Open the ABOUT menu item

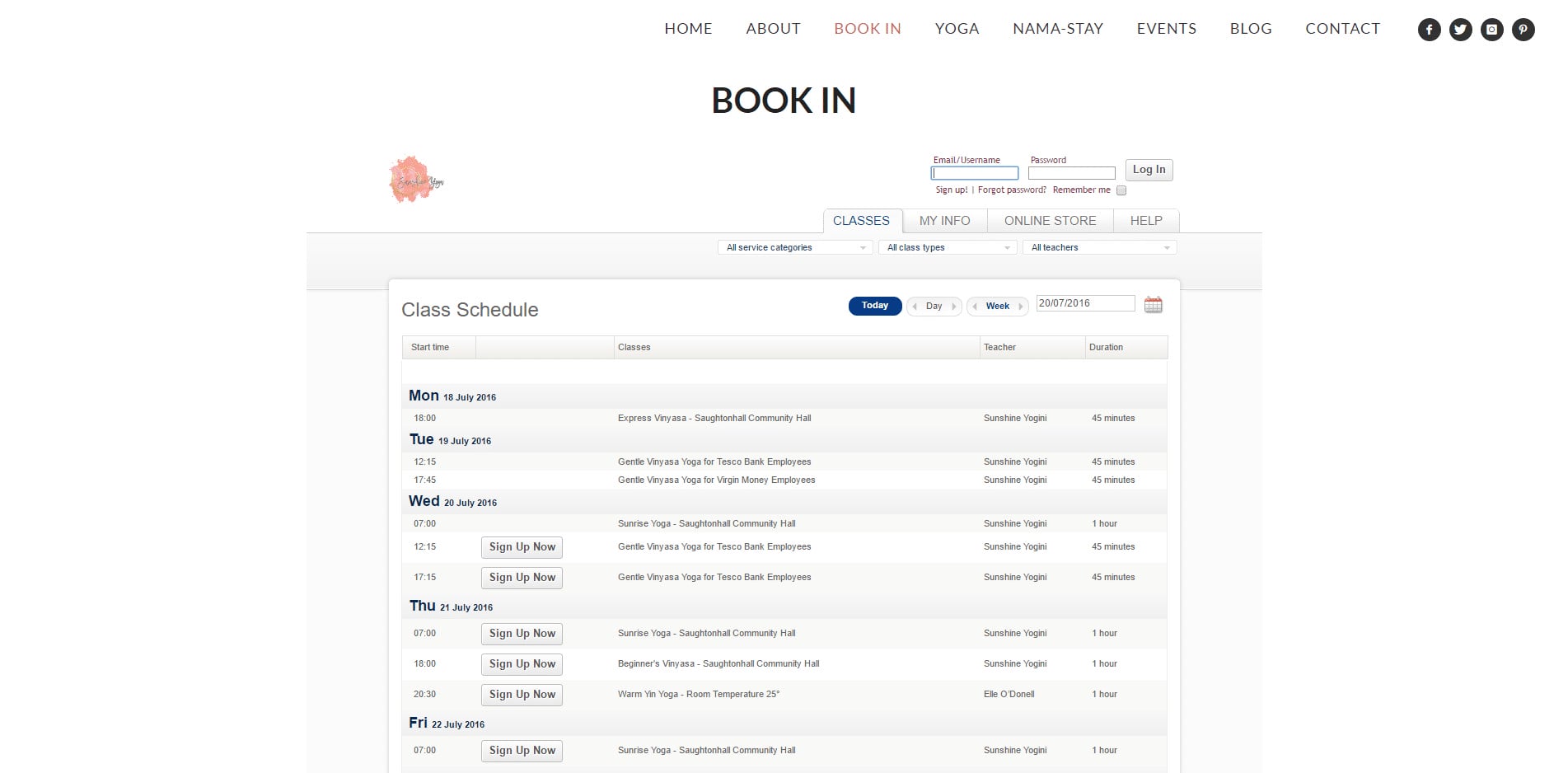coord(773,29)
